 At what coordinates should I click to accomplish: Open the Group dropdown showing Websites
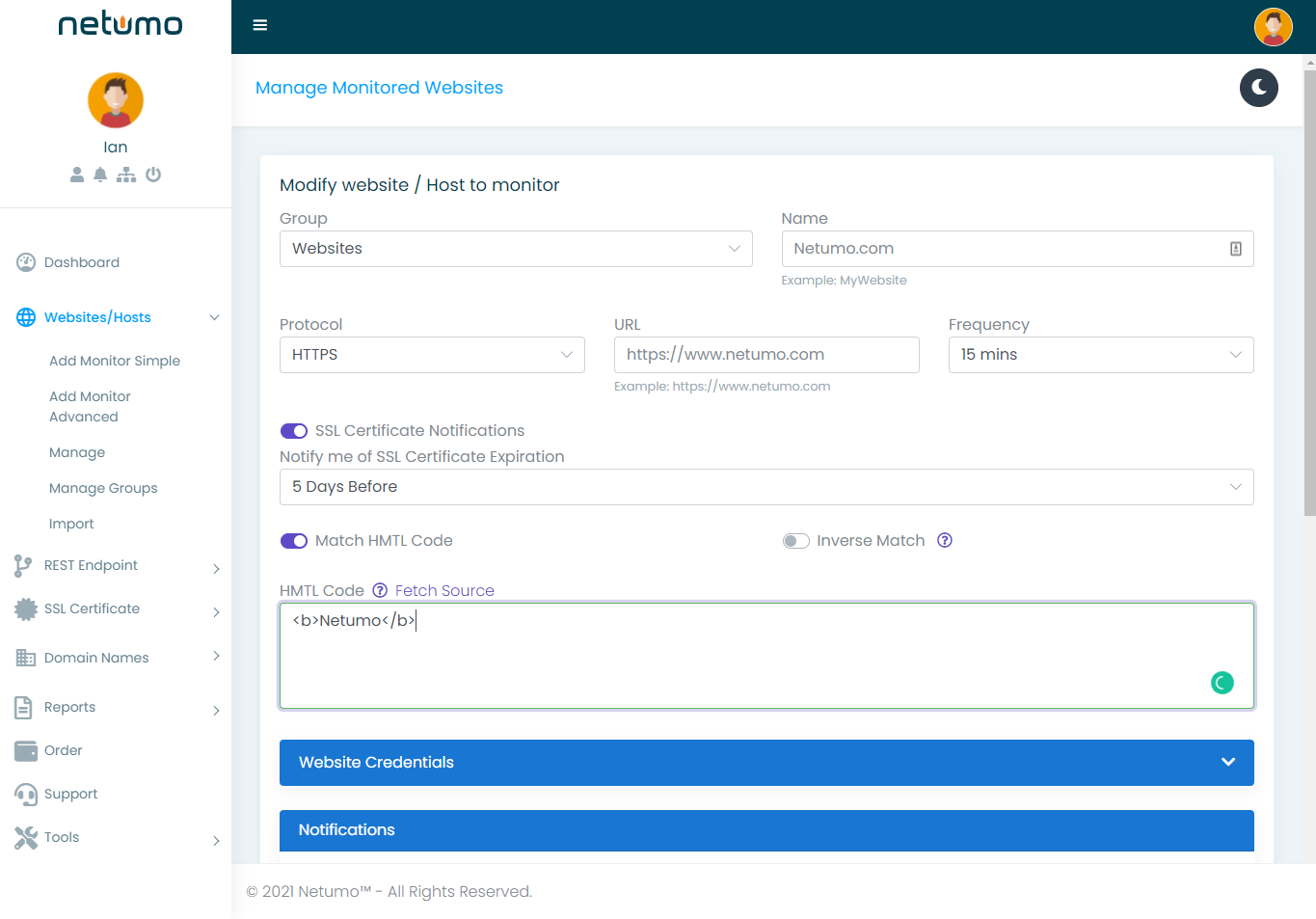coord(516,249)
